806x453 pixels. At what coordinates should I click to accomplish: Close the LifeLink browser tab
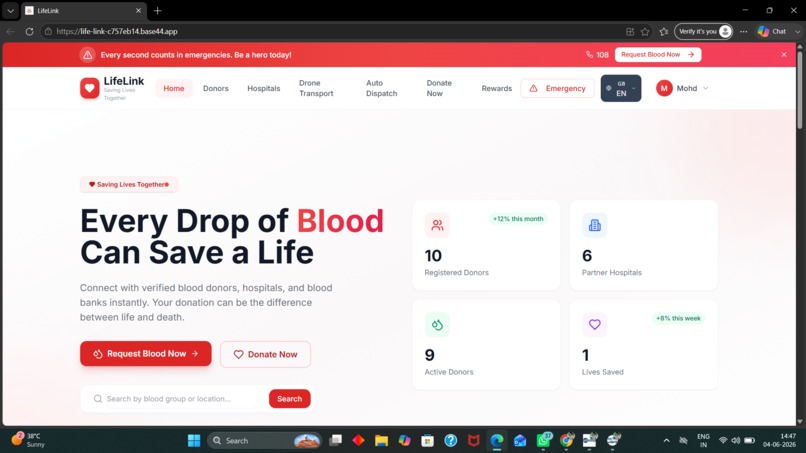pyautogui.click(x=138, y=10)
